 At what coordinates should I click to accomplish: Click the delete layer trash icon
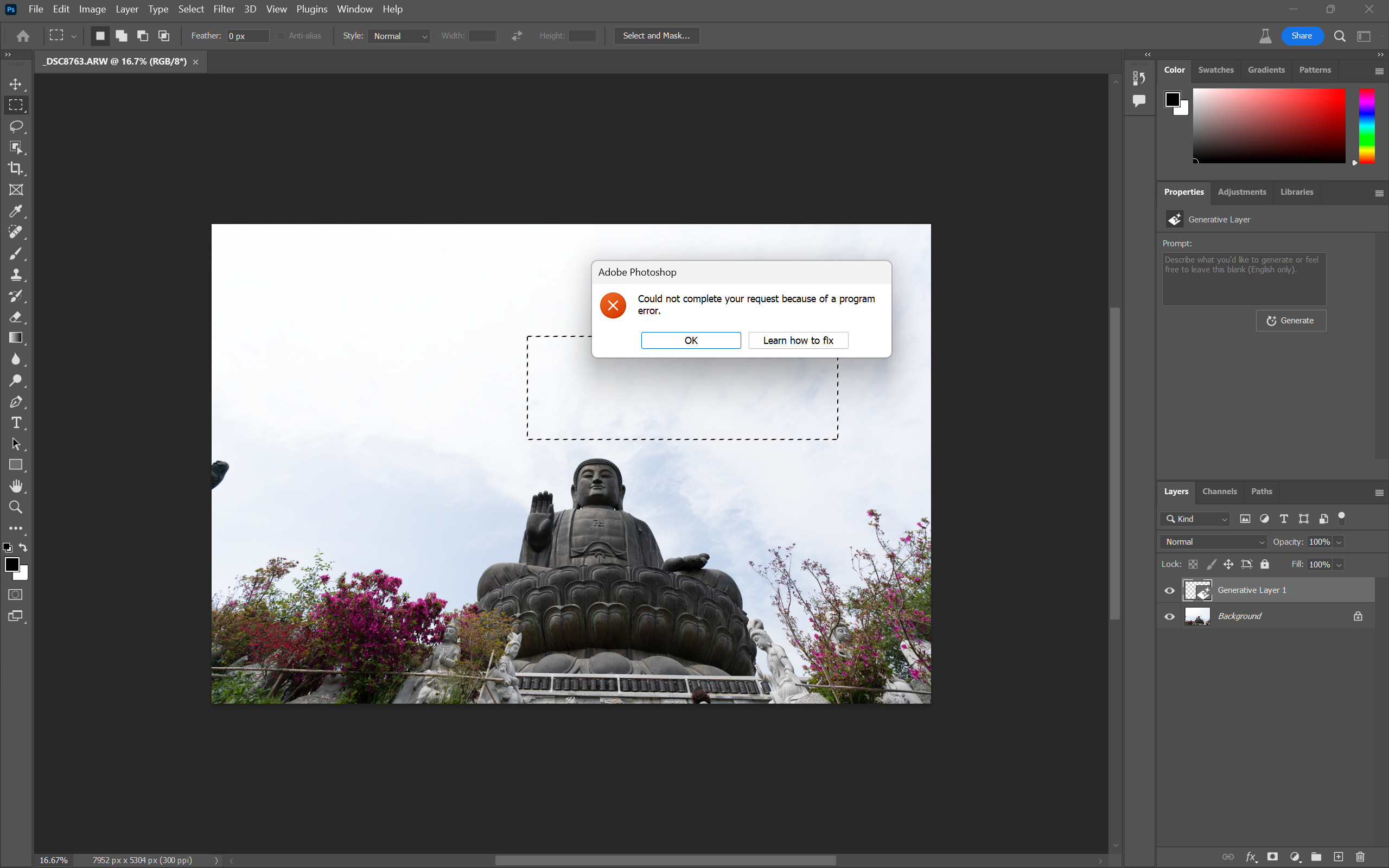tap(1360, 857)
